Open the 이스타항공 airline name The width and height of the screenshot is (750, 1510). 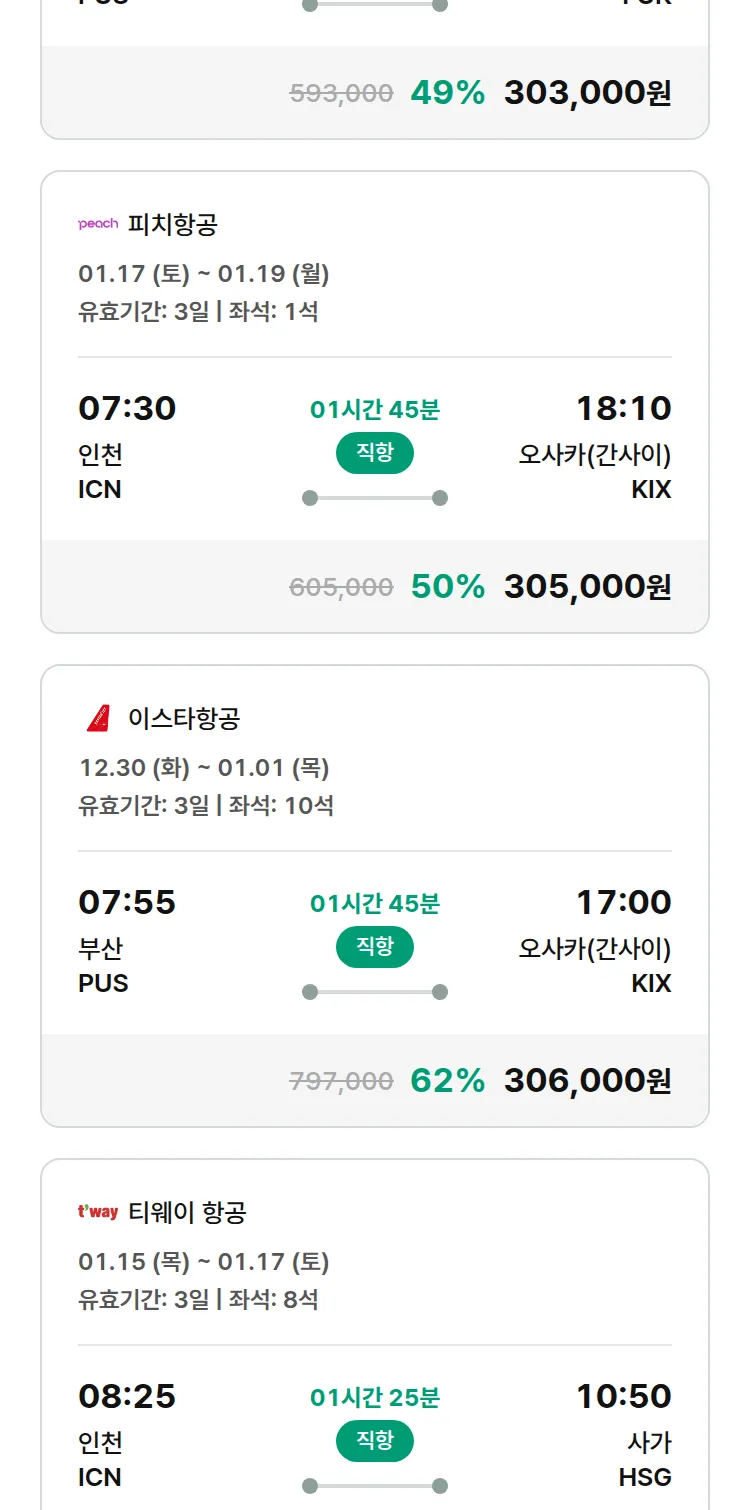184,718
